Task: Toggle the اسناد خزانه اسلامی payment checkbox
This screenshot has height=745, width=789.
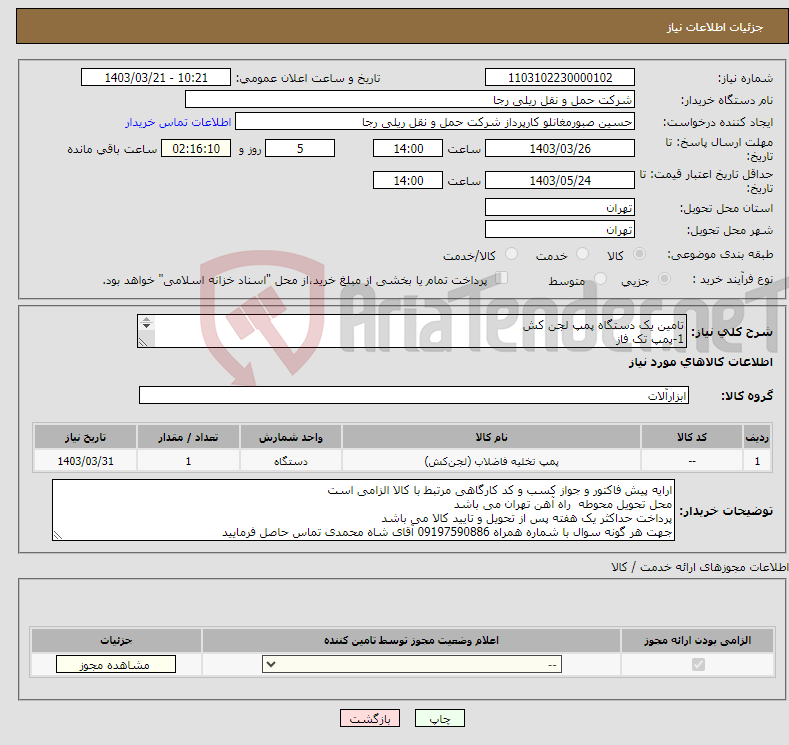Action: point(501,278)
